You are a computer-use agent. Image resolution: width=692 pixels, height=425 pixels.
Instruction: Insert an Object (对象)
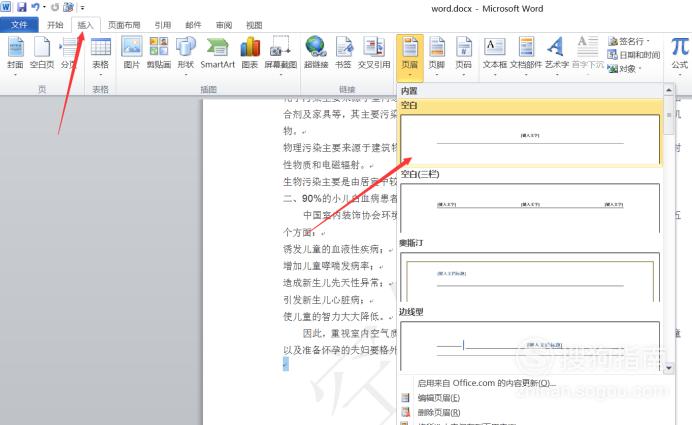624,68
